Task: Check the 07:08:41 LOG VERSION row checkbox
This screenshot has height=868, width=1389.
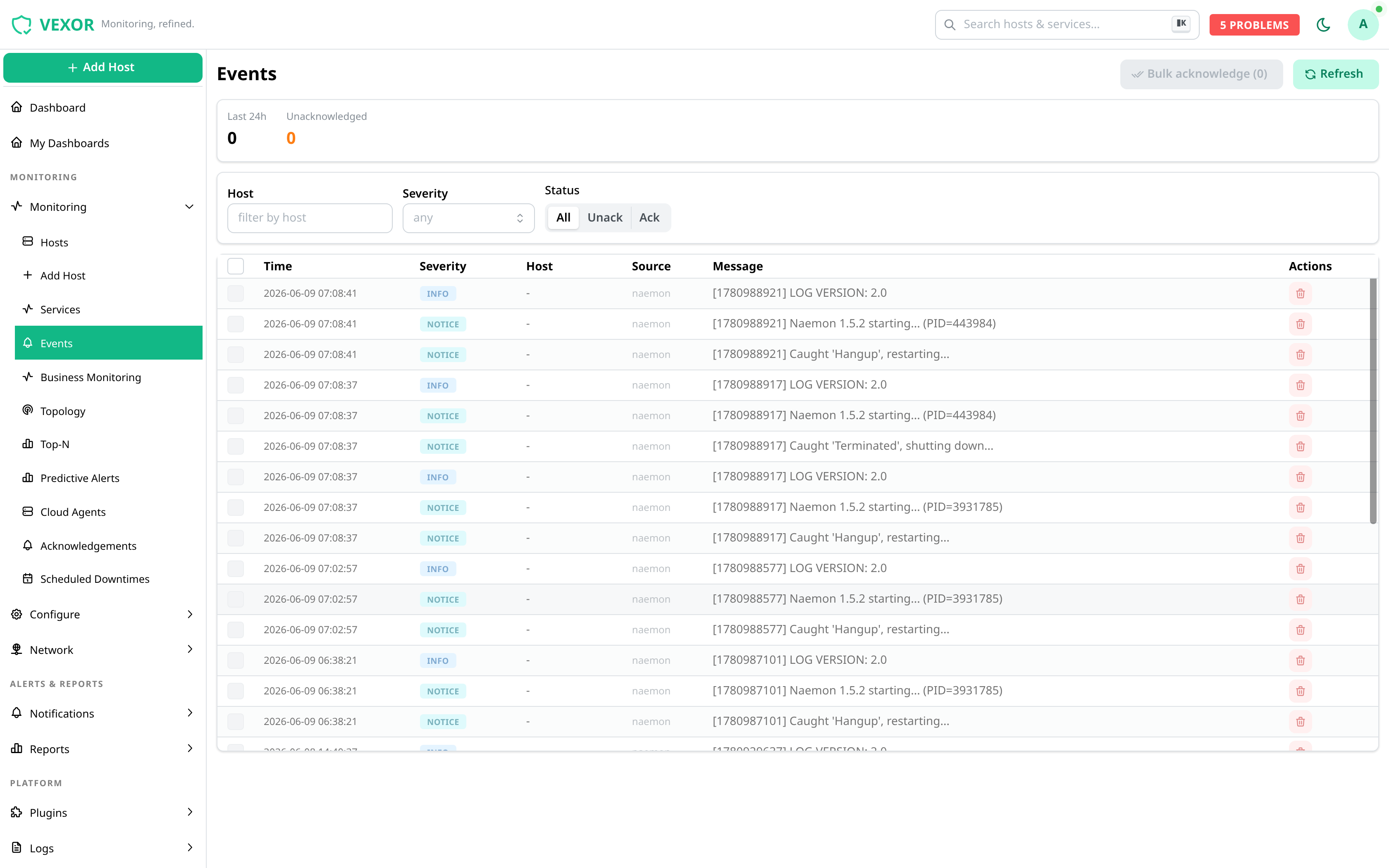Action: 235,293
